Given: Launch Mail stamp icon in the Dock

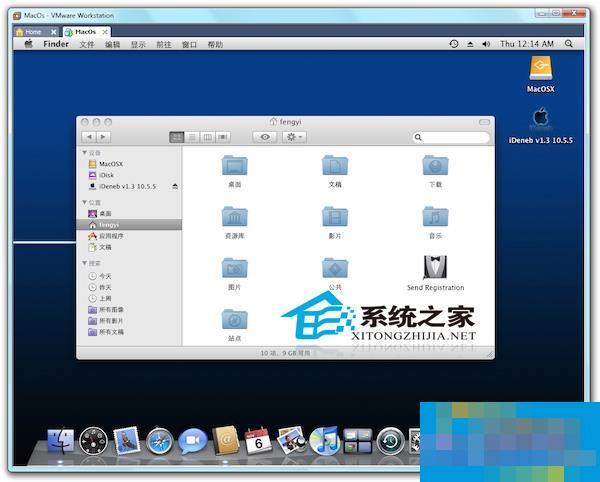Looking at the screenshot, I should point(127,441).
